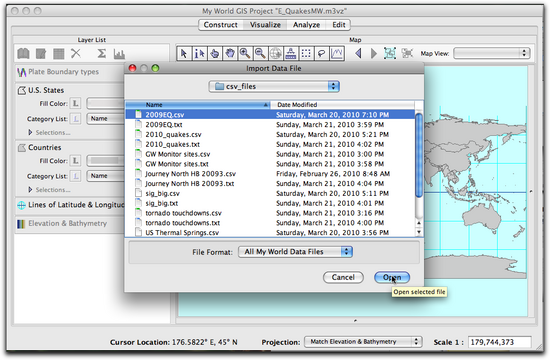Click the Open button

pyautogui.click(x=392, y=277)
